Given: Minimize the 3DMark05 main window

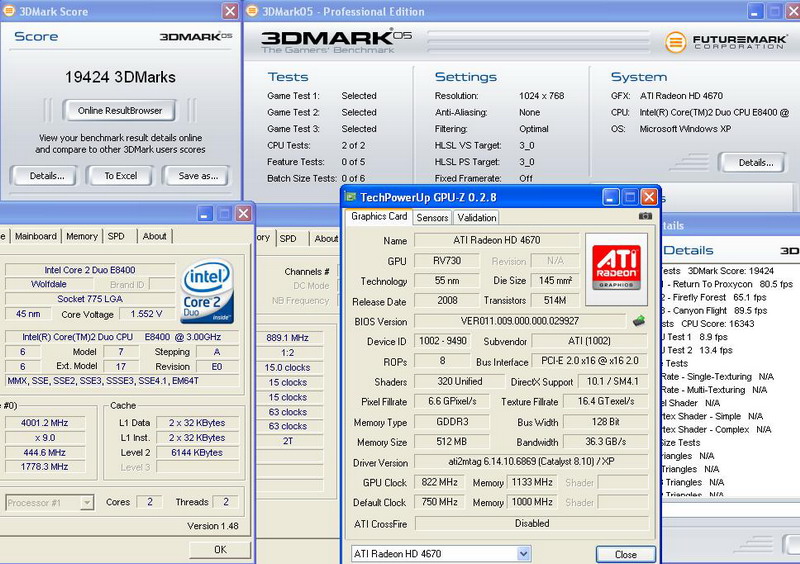Looking at the screenshot, I should point(756,11).
